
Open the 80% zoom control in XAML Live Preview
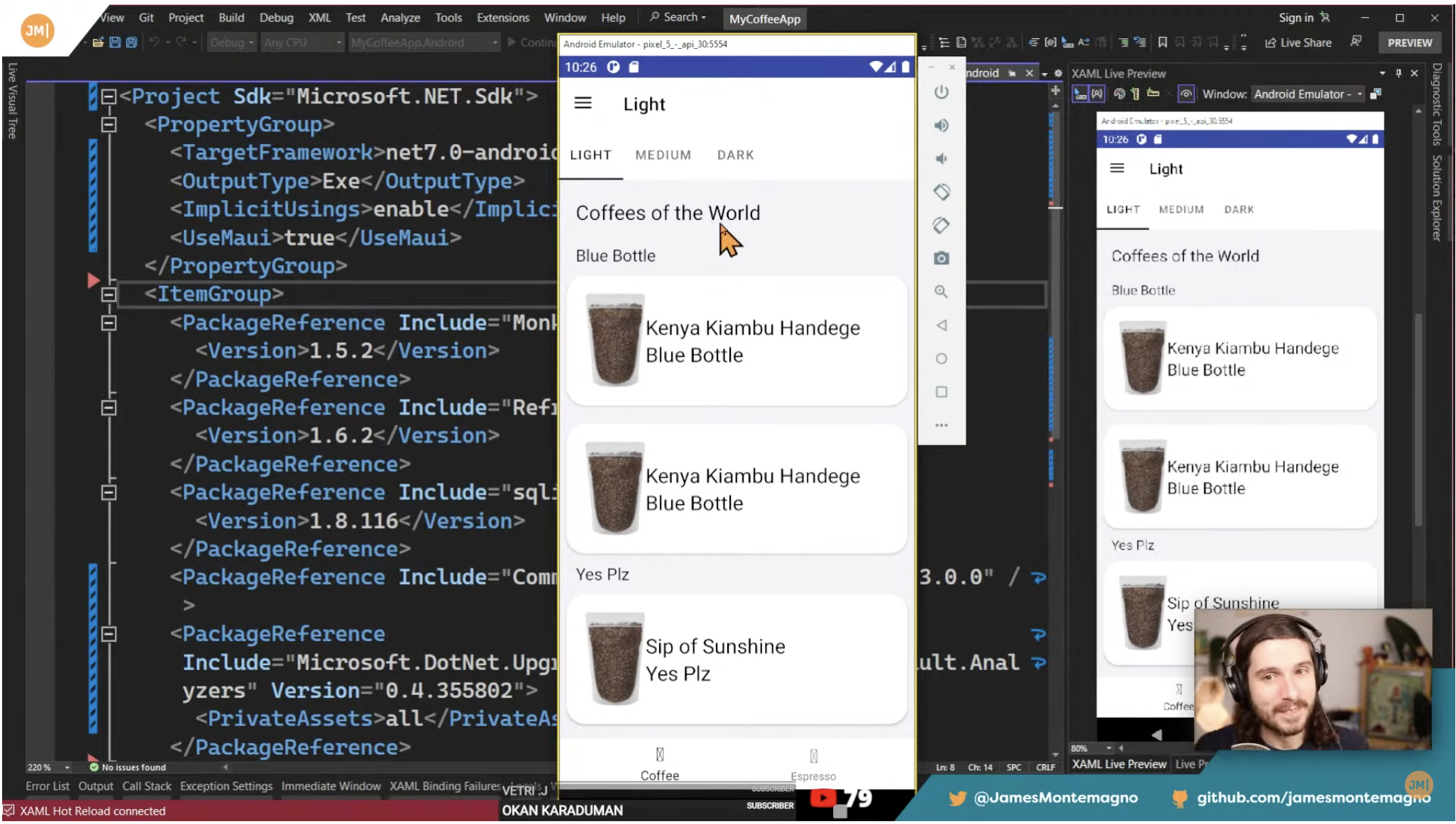(1091, 748)
